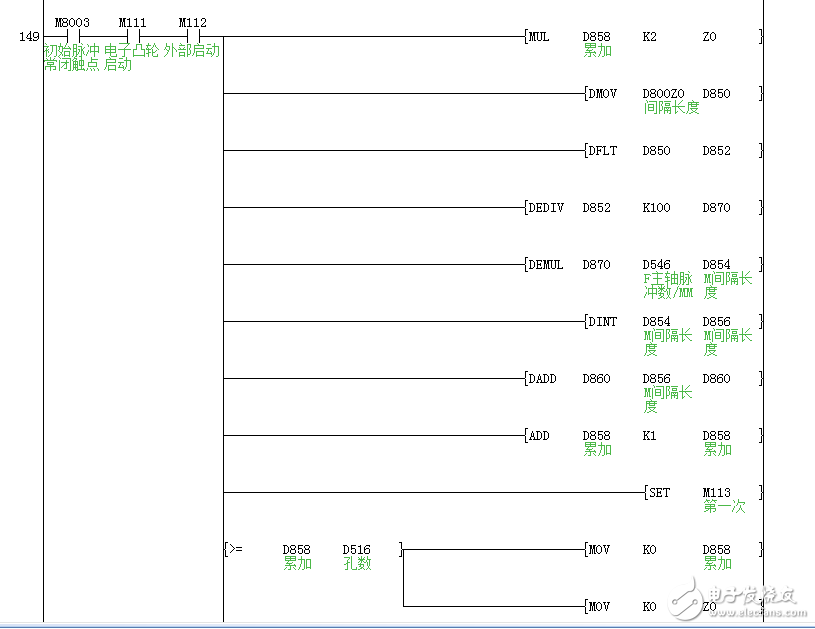Select the DEMUL instruction
815x629 pixels.
click(x=546, y=265)
